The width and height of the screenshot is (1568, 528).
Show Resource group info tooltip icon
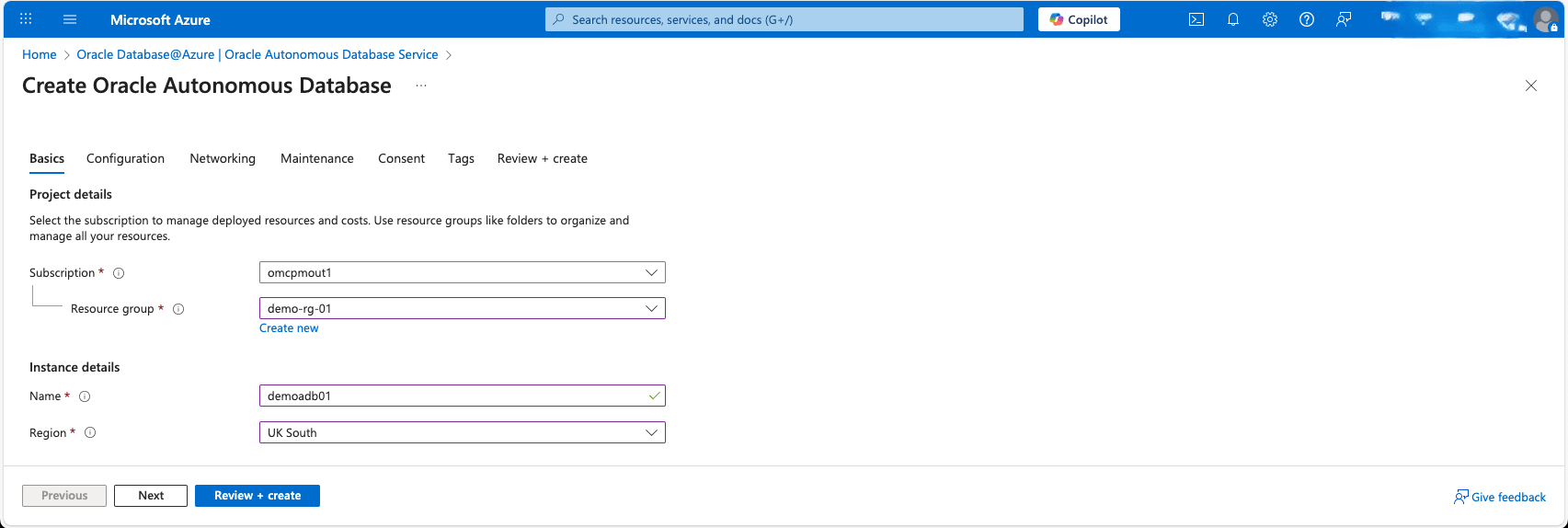(x=178, y=309)
